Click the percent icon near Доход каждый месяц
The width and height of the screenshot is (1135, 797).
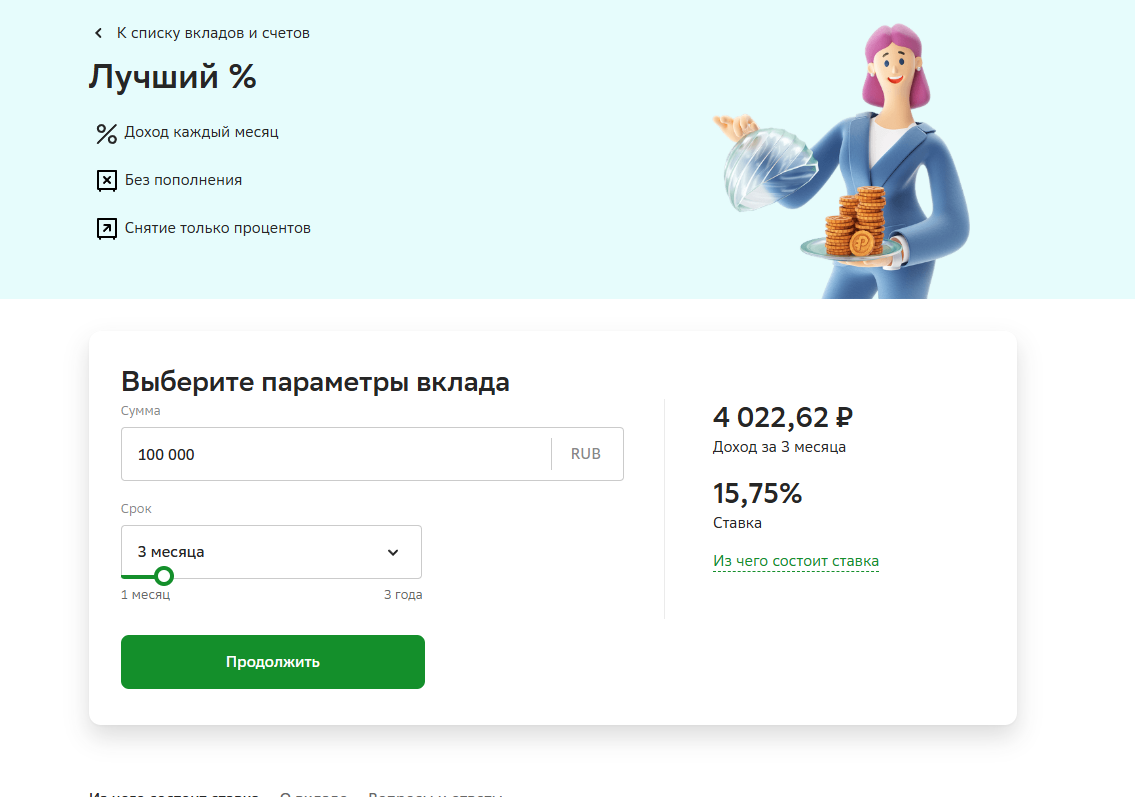pyautogui.click(x=106, y=133)
